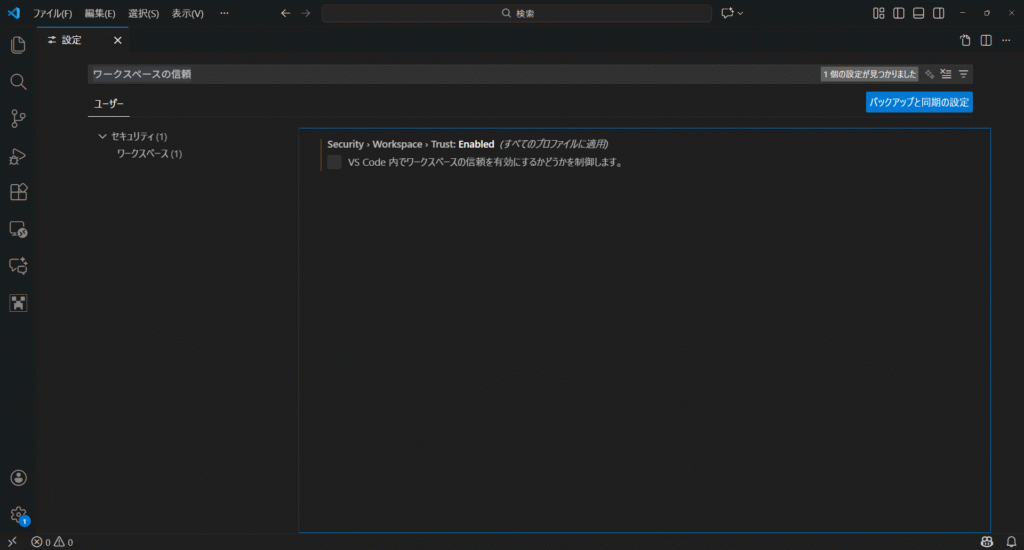This screenshot has width=1024, height=550.
Task: Open the Run and Debug view
Action: pyautogui.click(x=17, y=156)
